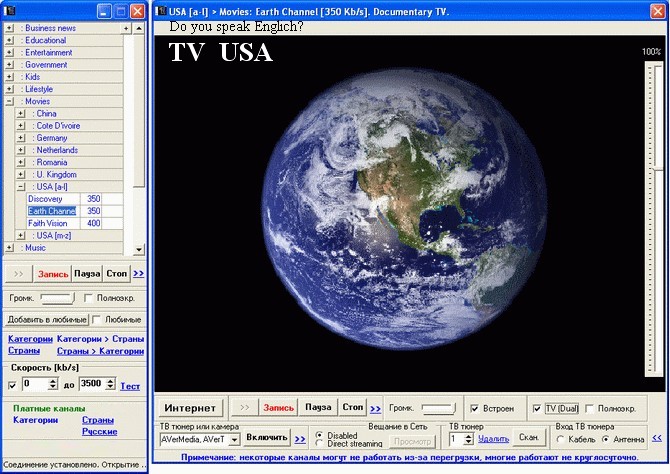Adjust the vertical 100% zoom slider
This screenshot has height=474, width=670.
[x=654, y=219]
